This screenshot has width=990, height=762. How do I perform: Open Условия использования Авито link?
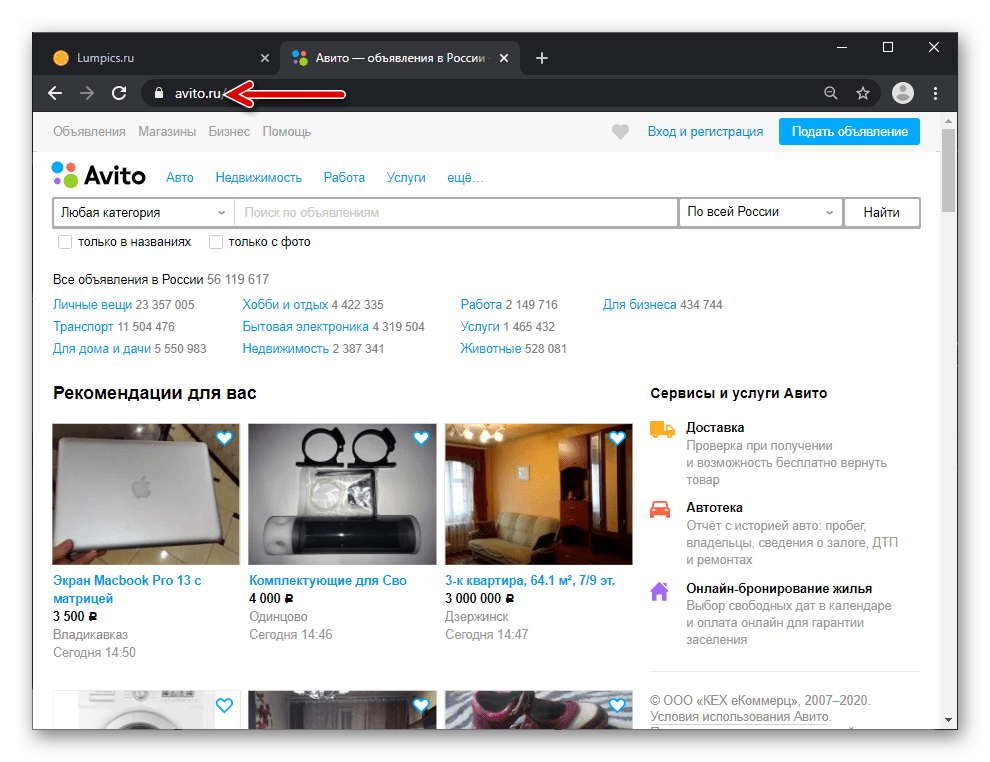739,717
